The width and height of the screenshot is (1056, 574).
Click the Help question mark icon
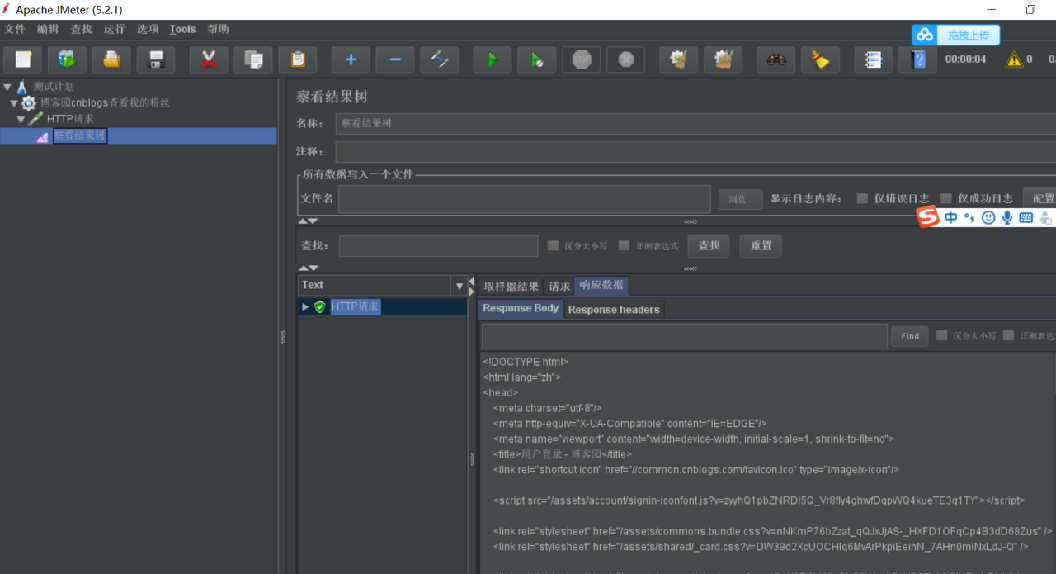[918, 59]
